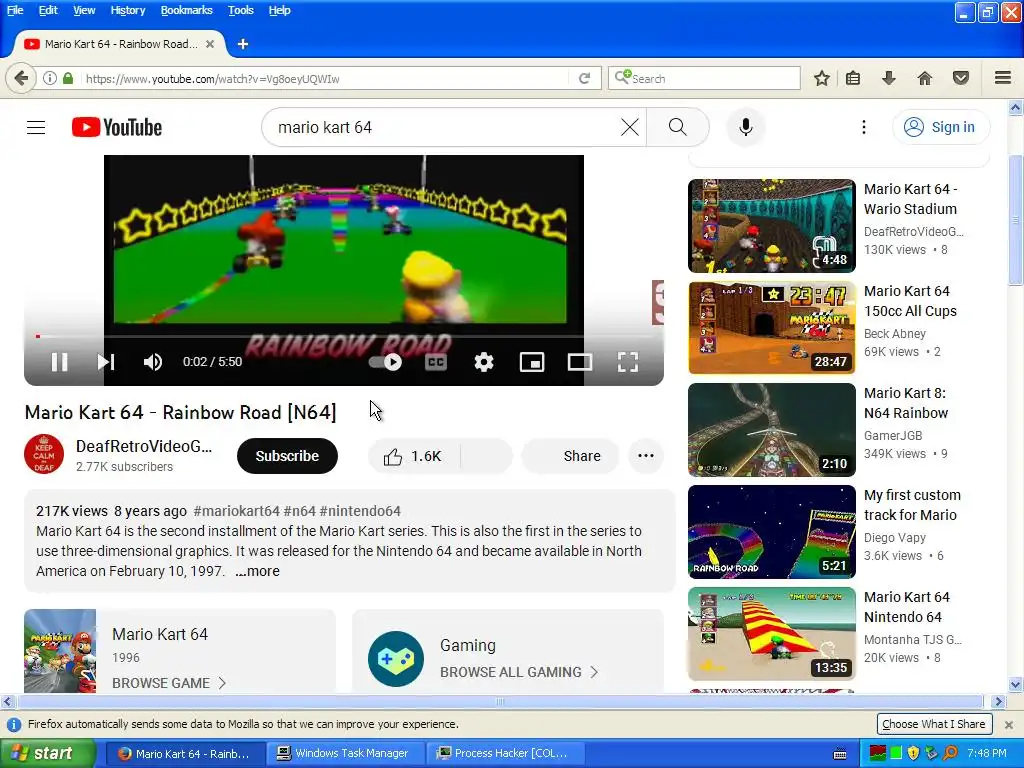Click Choose What I Share button
Screen dimensions: 1024x768
click(x=933, y=724)
